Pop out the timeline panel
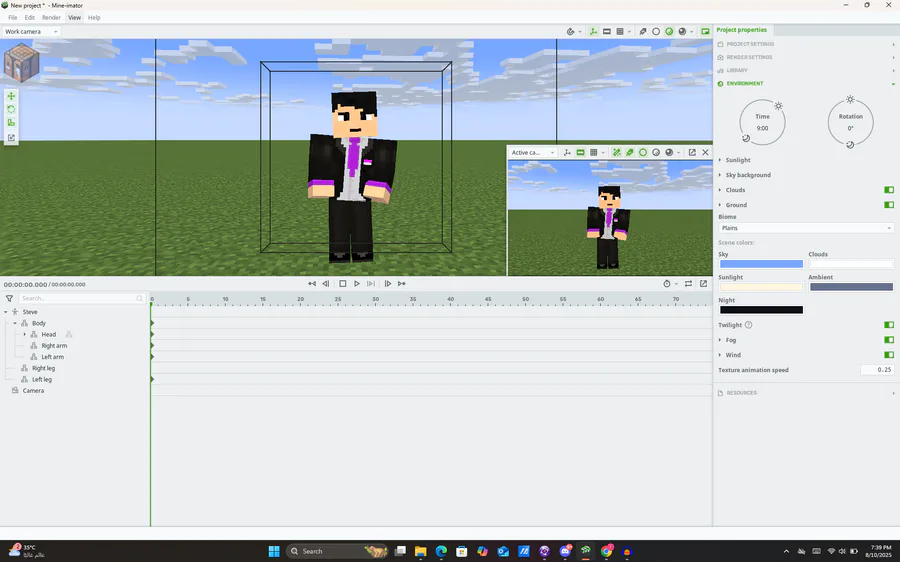The image size is (900, 562). [703, 284]
